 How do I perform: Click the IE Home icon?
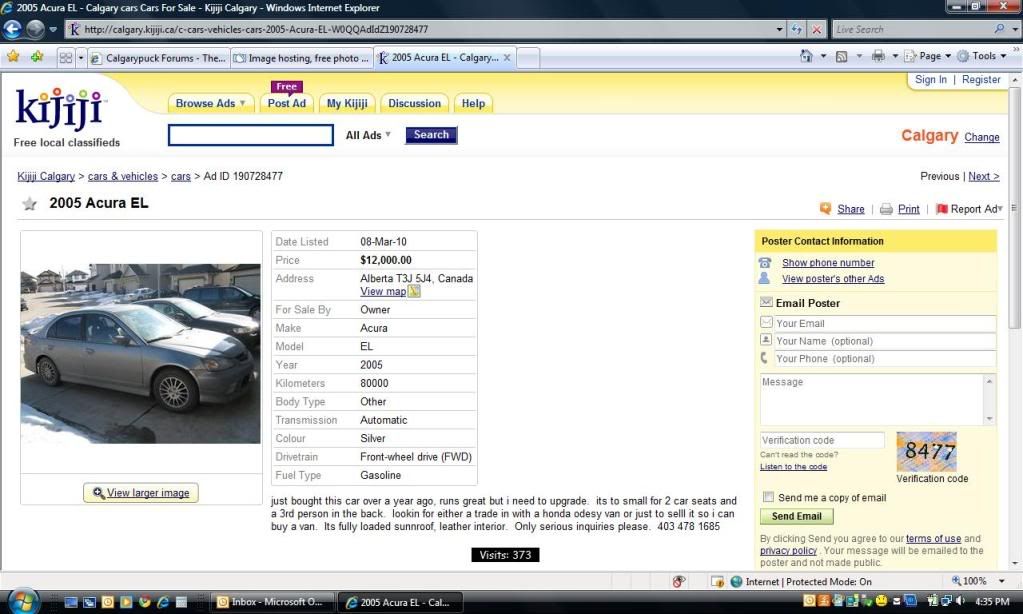(x=806, y=57)
